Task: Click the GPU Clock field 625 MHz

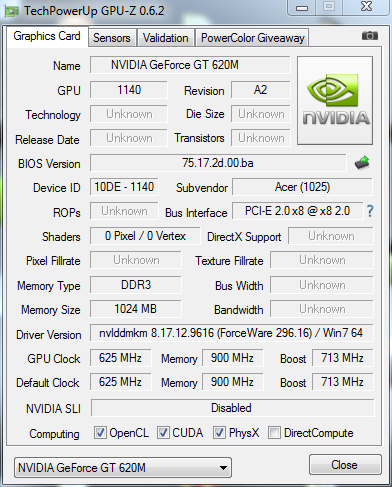Action: click(121, 358)
